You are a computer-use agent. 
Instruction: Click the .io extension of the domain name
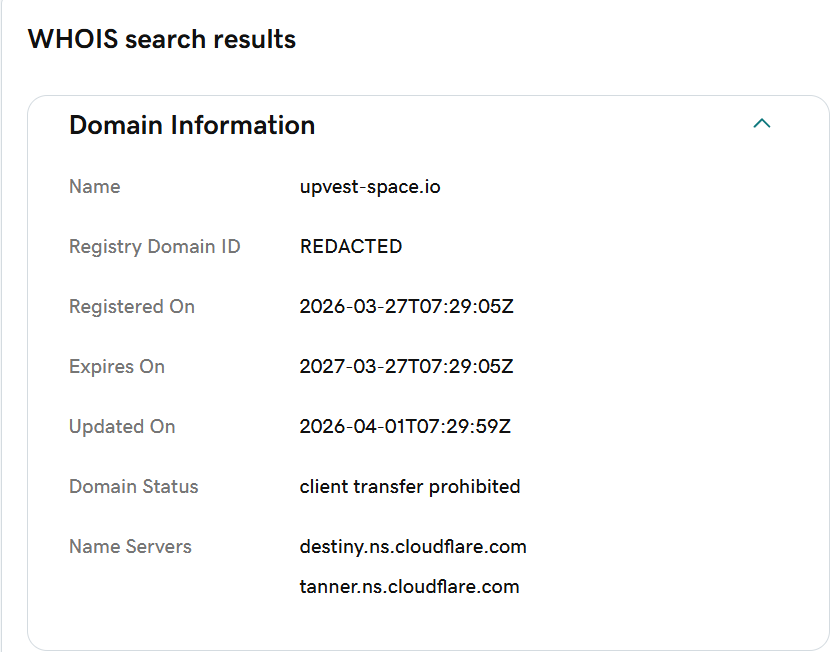(x=430, y=187)
